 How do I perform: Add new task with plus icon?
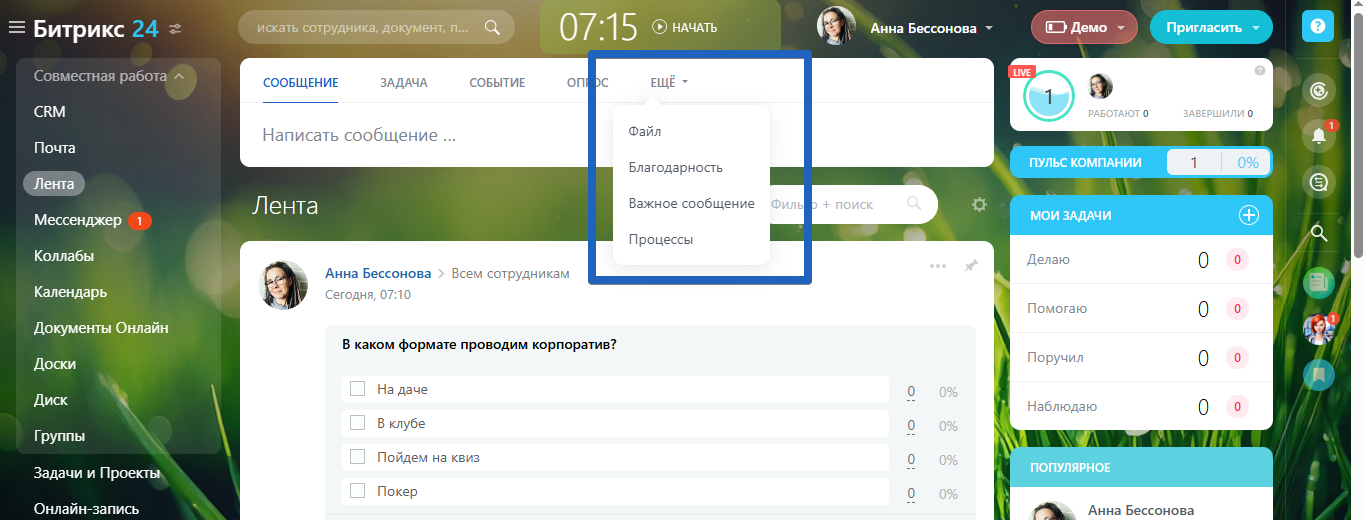[1248, 215]
